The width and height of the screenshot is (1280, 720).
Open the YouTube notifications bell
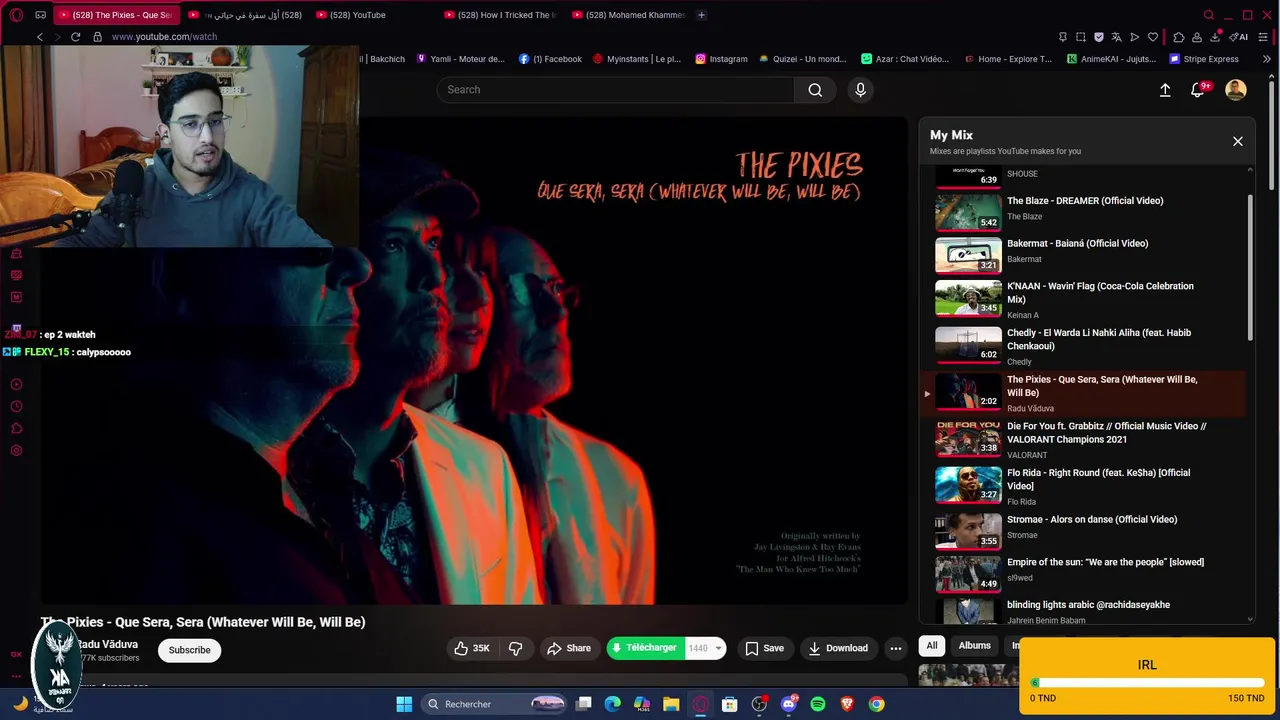(1198, 90)
